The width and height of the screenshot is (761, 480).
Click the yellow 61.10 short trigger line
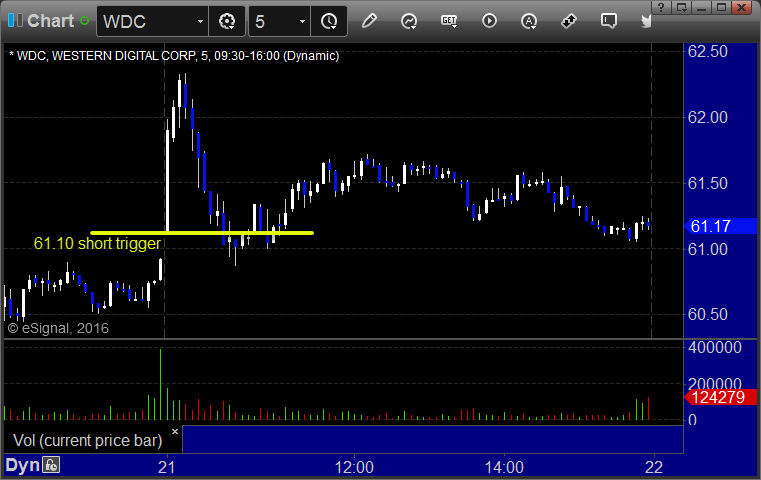point(202,233)
